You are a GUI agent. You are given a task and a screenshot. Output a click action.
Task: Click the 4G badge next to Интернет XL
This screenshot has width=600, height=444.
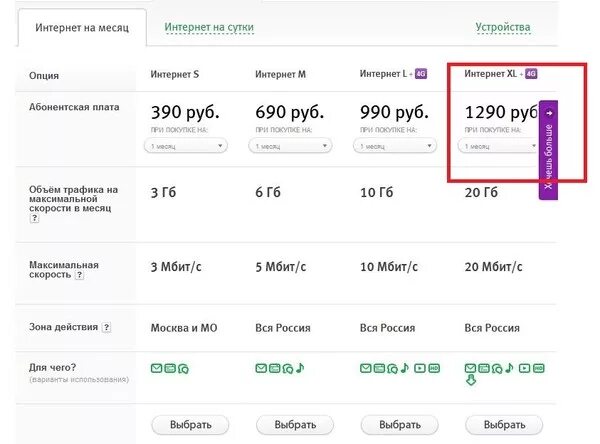531,73
